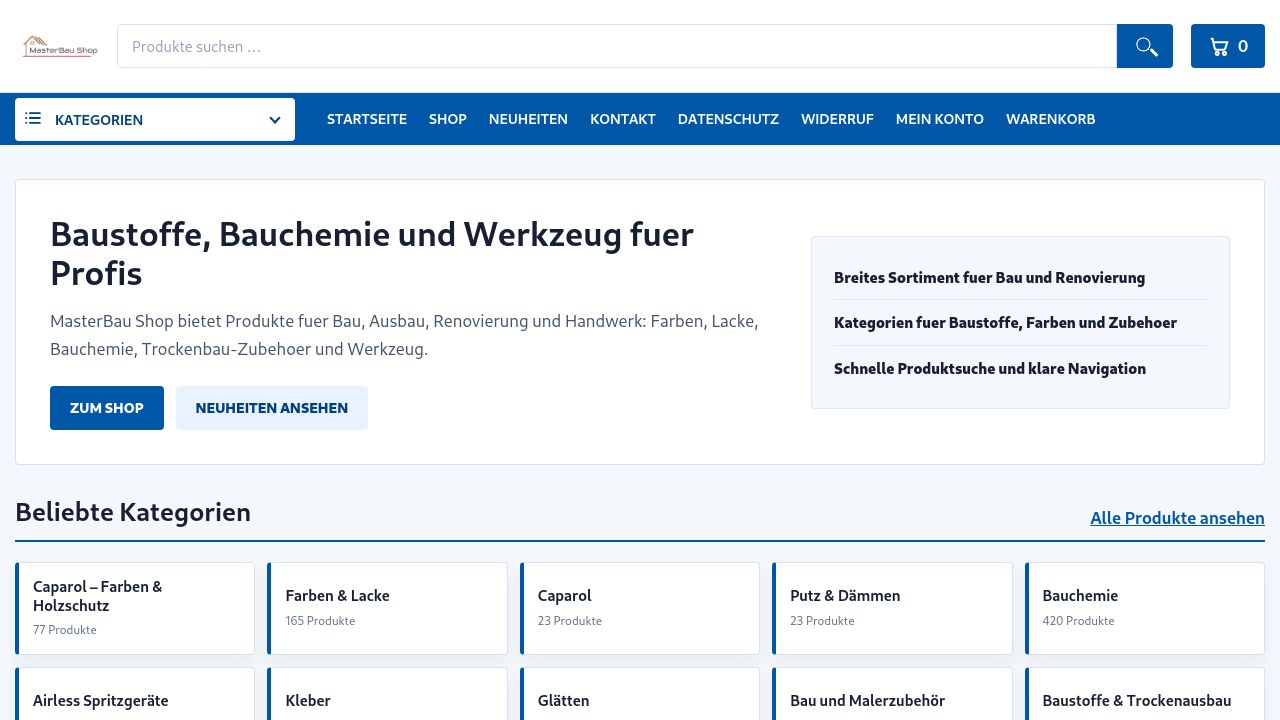Open the Datenschutz page link
Viewport: 1280px width, 720px height.
point(728,119)
